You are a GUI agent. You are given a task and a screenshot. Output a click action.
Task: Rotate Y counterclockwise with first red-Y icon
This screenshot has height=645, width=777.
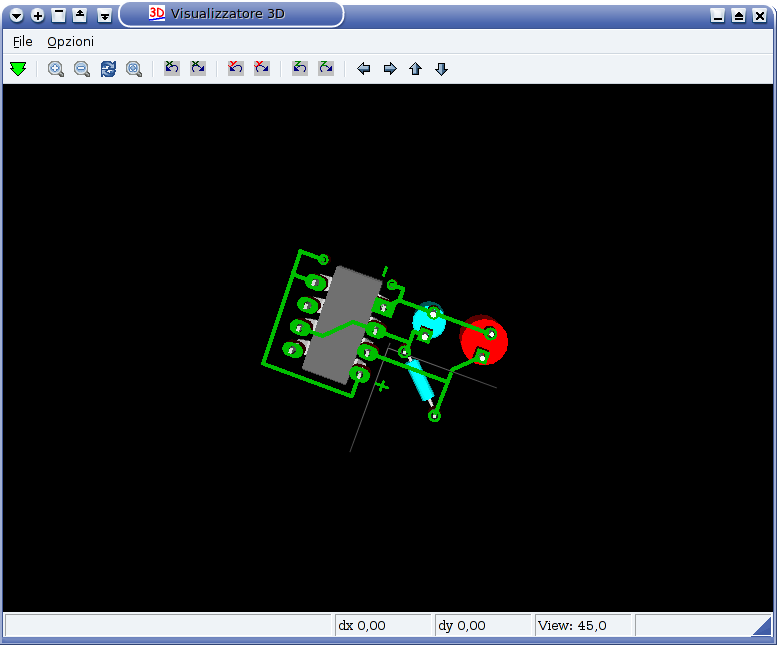pos(235,68)
